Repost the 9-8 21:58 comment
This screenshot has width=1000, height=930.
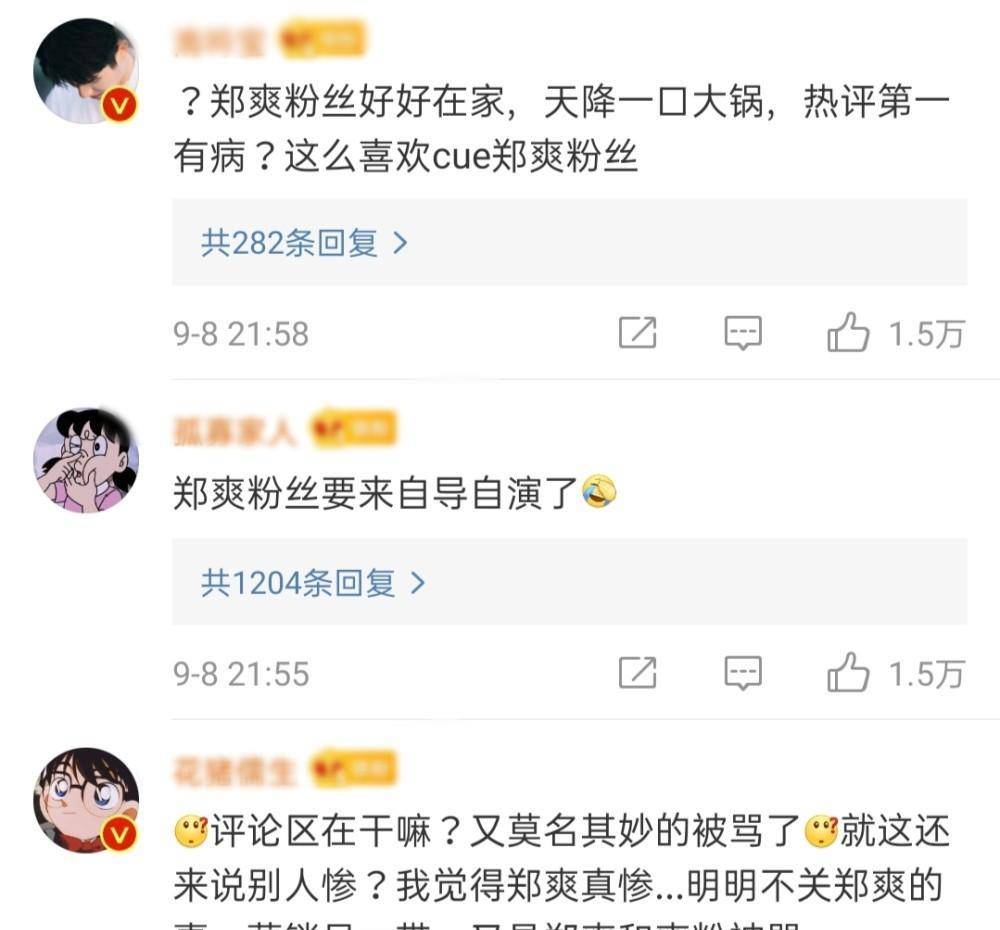637,332
